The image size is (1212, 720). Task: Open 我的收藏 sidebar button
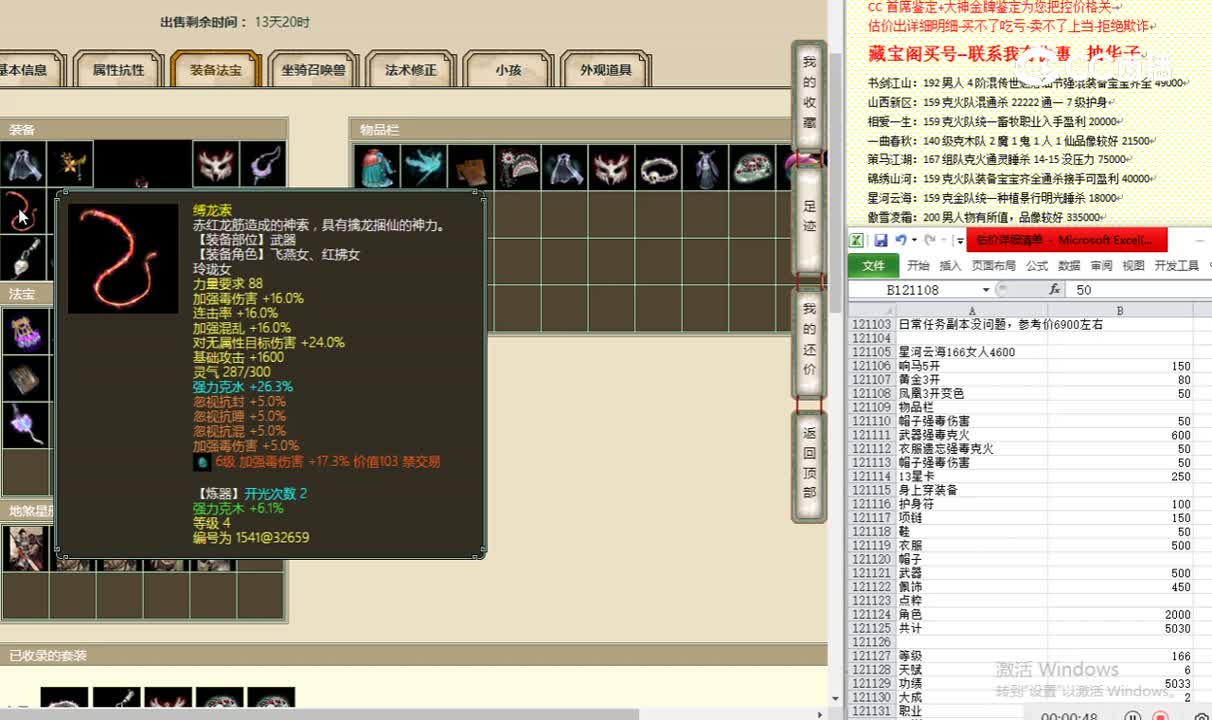pos(809,96)
